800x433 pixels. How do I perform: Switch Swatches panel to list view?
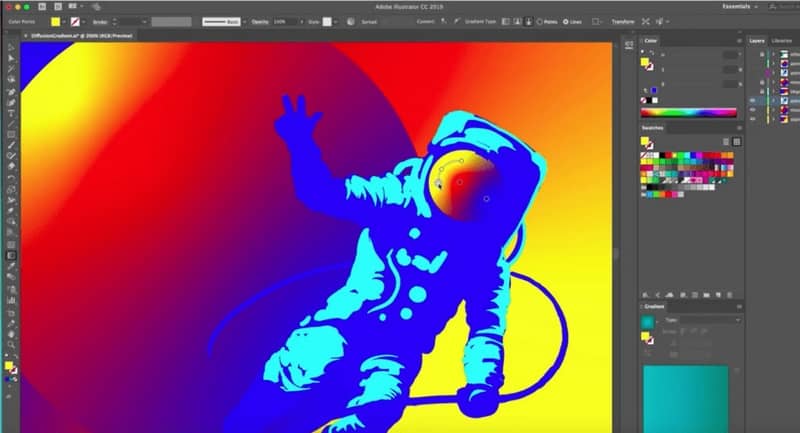tap(726, 142)
